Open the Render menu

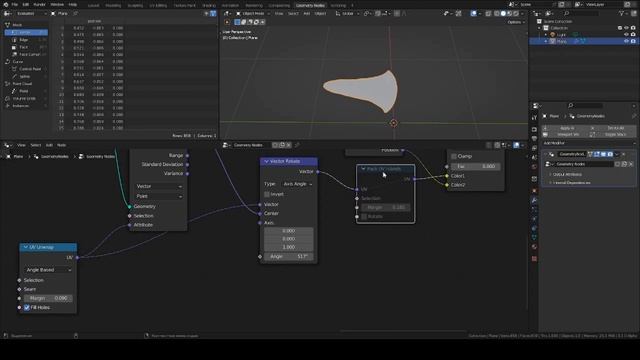[x=39, y=4]
